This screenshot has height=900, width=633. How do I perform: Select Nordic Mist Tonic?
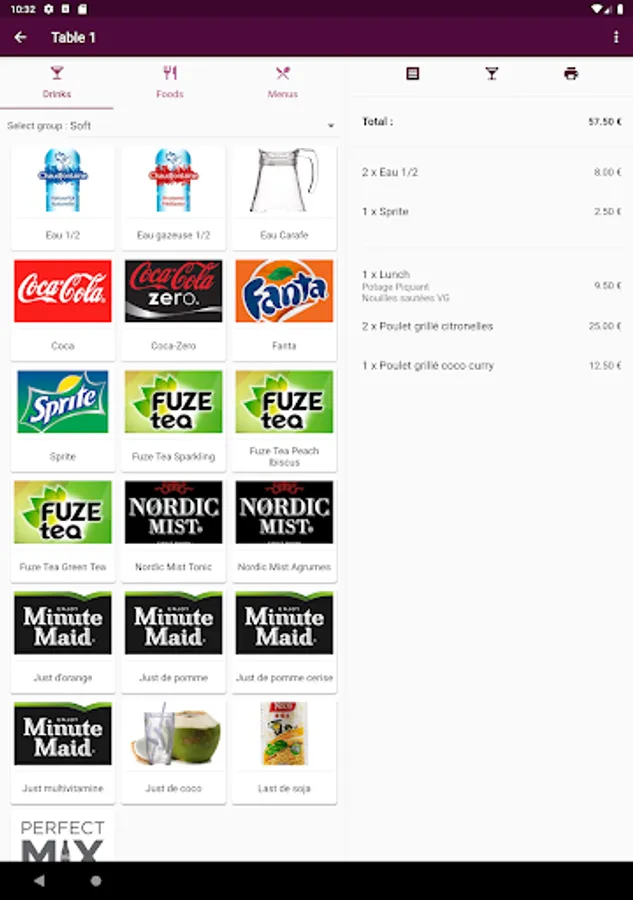[173, 529]
